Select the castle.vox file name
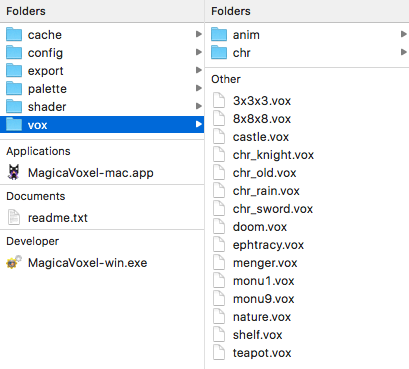 261,137
